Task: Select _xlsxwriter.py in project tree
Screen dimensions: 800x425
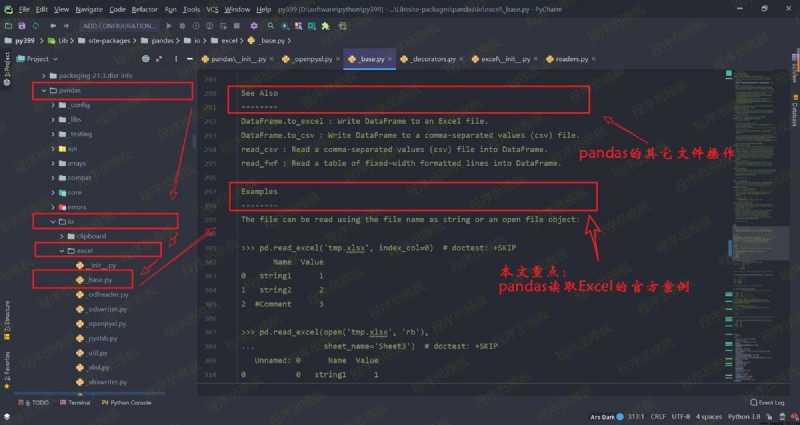Action: 102,382
